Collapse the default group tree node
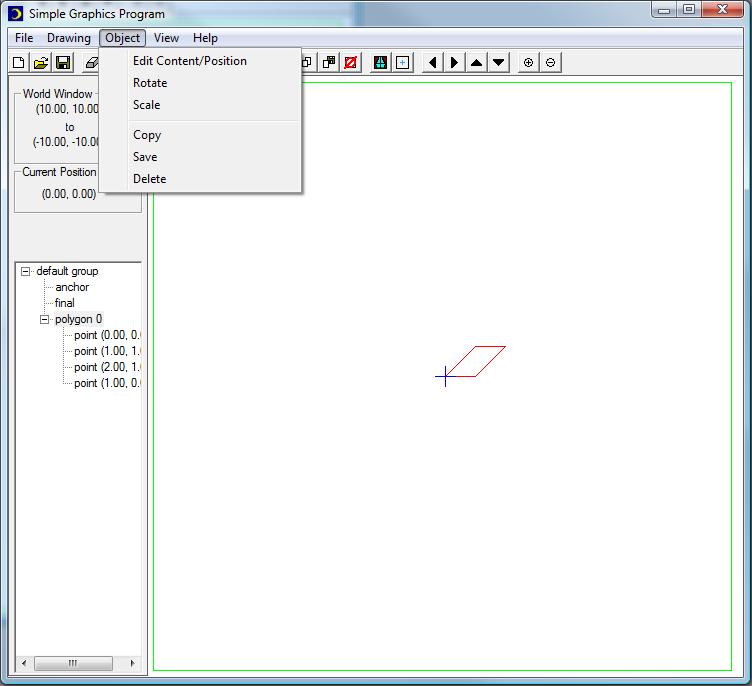The height and width of the screenshot is (686, 752). pyautogui.click(x=26, y=271)
